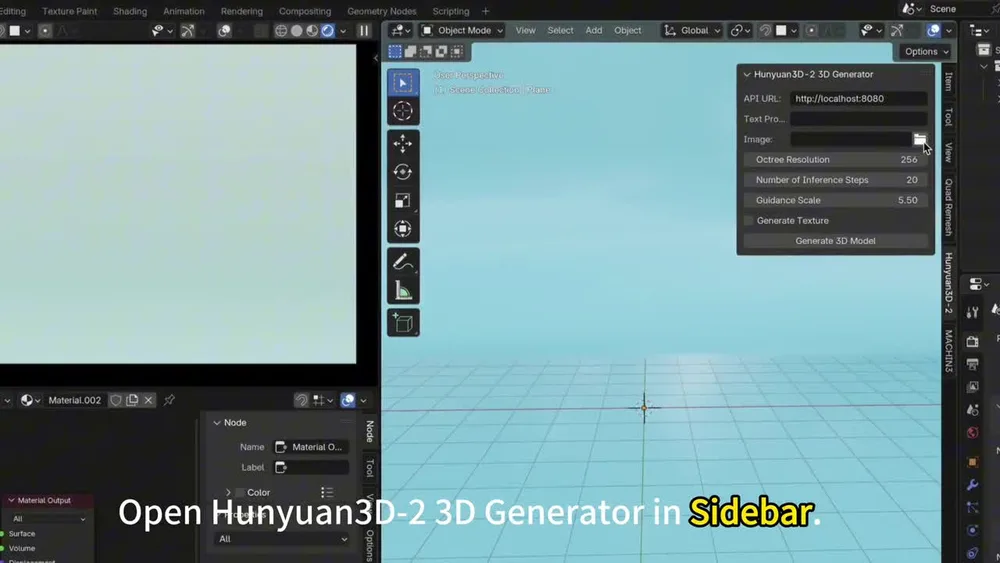
Task: Collapse the Node panel
Action: click(x=217, y=423)
